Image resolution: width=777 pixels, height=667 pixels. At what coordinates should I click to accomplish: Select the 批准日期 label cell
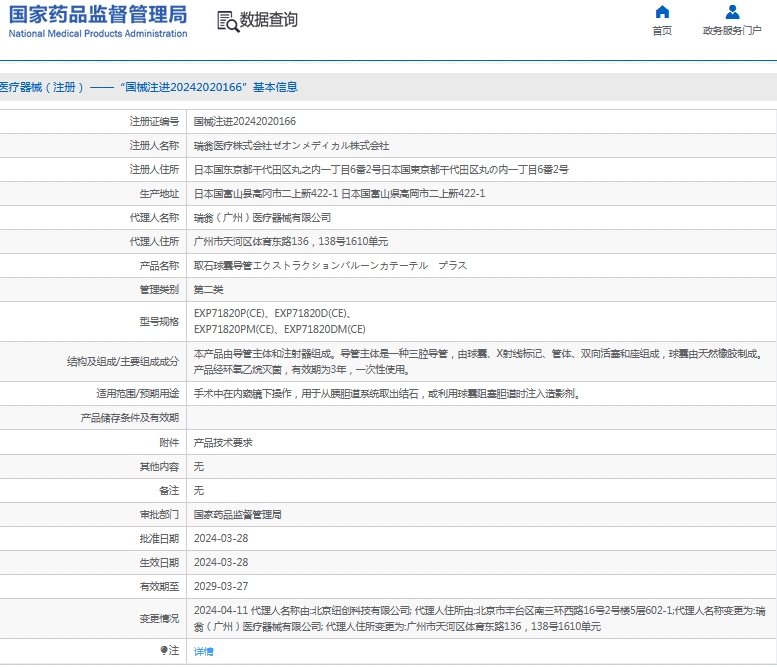coord(159,539)
